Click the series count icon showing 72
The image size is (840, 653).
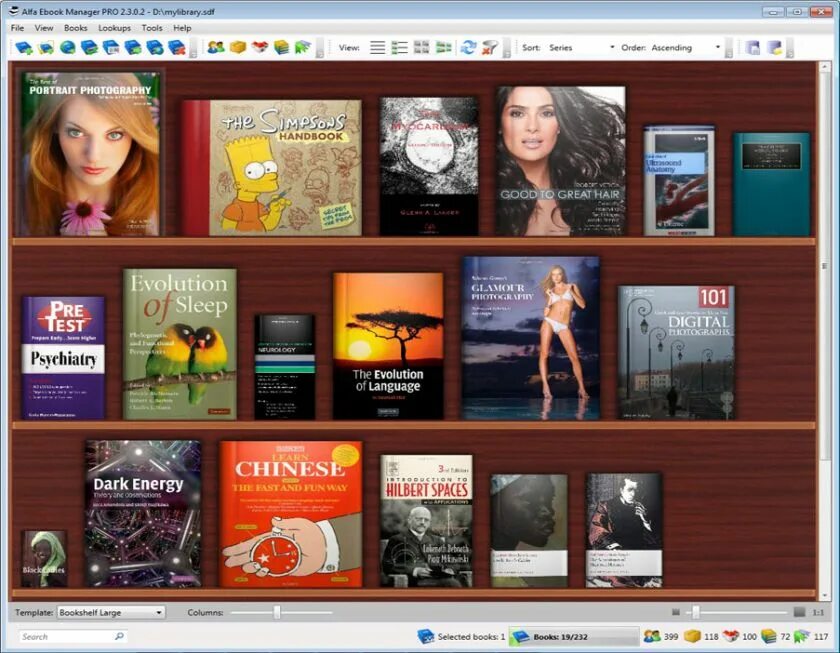[x=769, y=636]
